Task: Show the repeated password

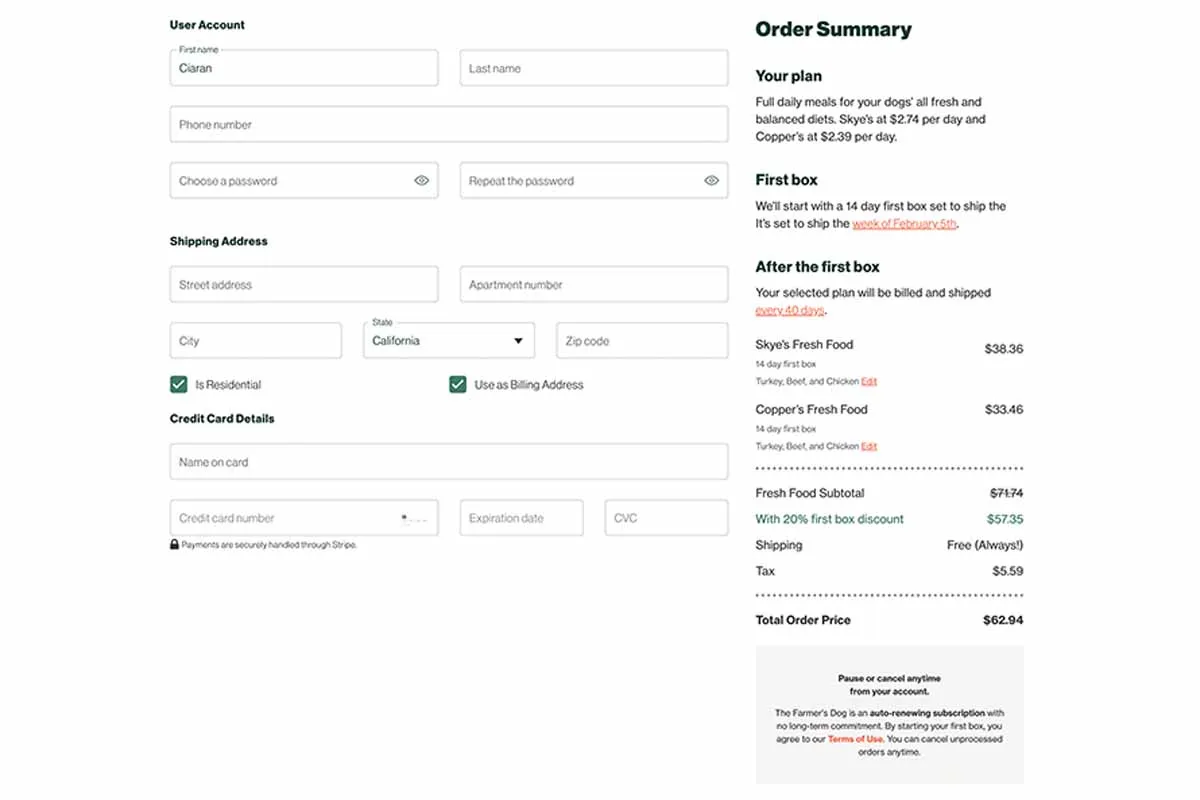Action: point(712,180)
